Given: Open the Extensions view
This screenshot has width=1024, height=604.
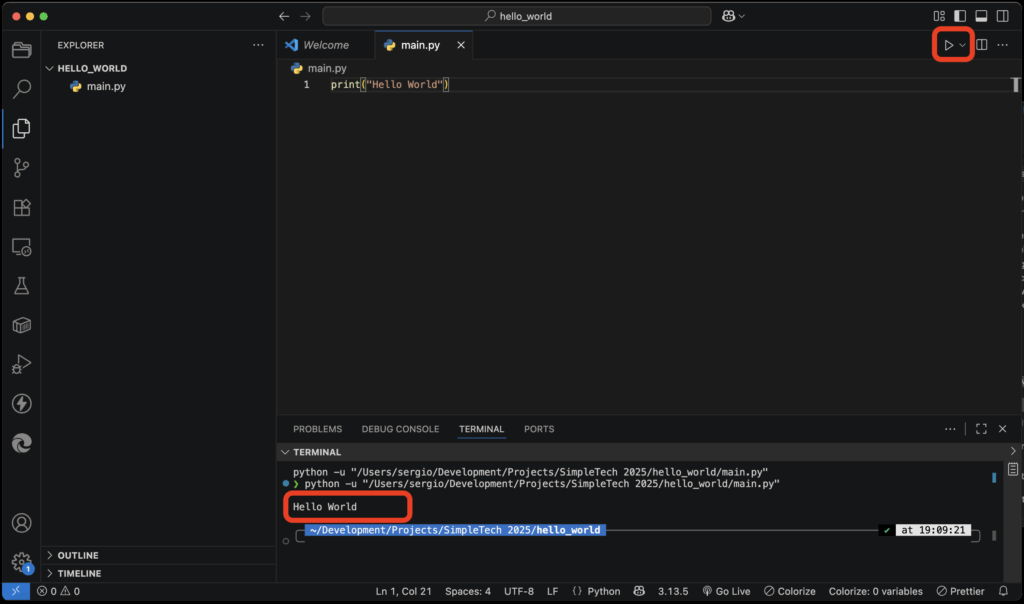Looking at the screenshot, I should pos(22,208).
